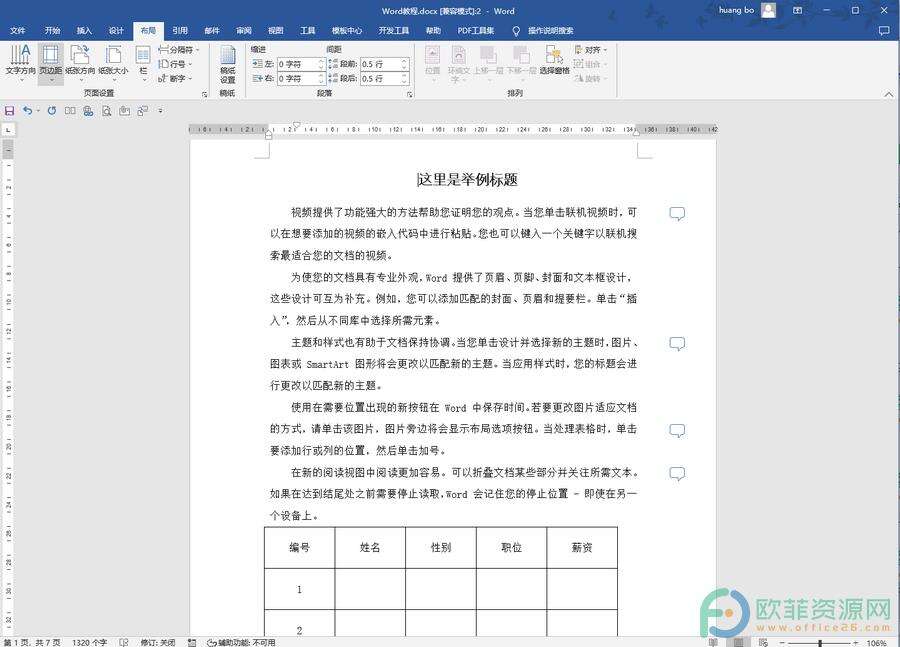Click the 106% zoom level
The height and width of the screenshot is (647, 900).
pos(876,643)
